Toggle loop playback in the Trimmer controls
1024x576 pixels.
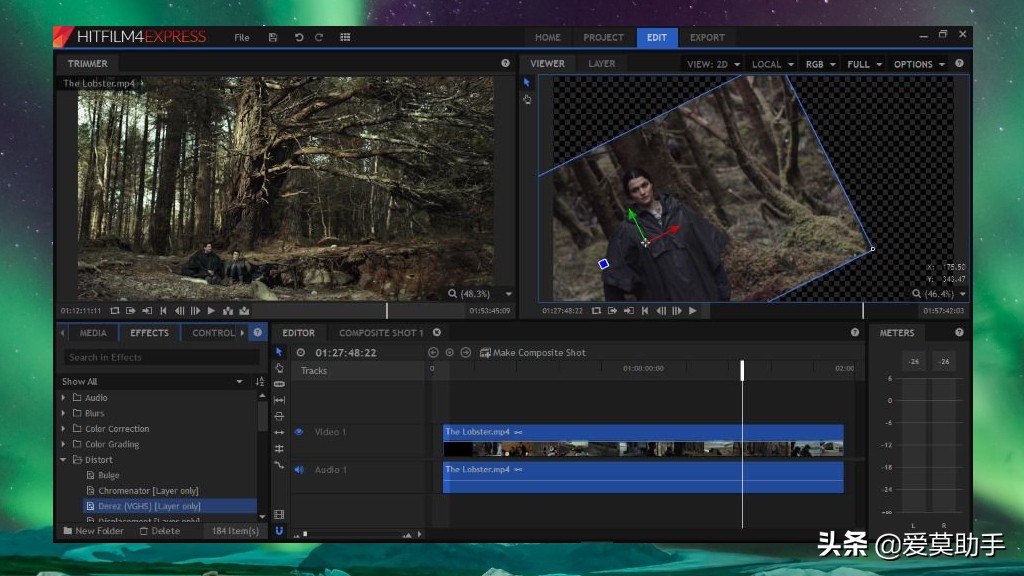click(x=115, y=311)
